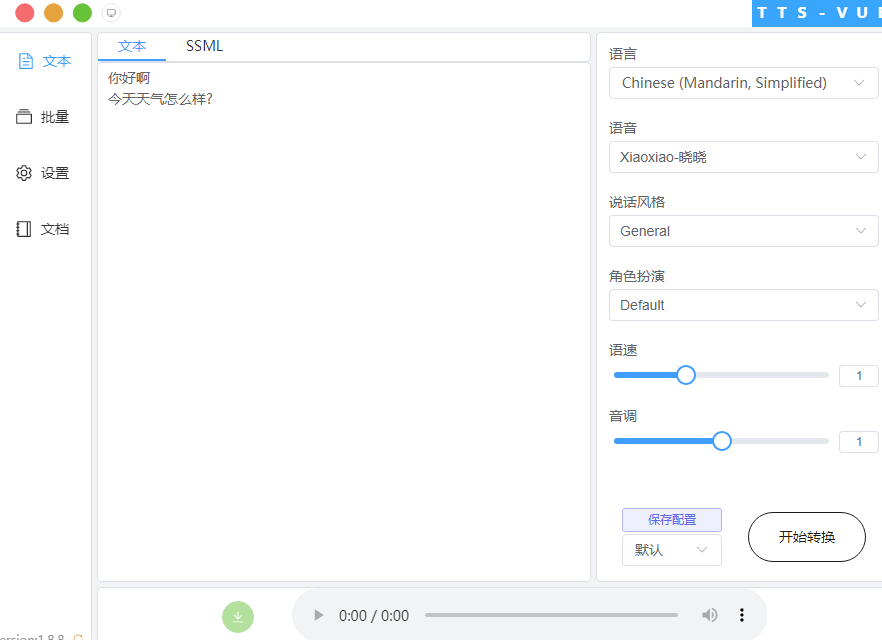Screen dimensions: 882x640
Task: Click the 保存配置 save config button
Action: [671, 519]
